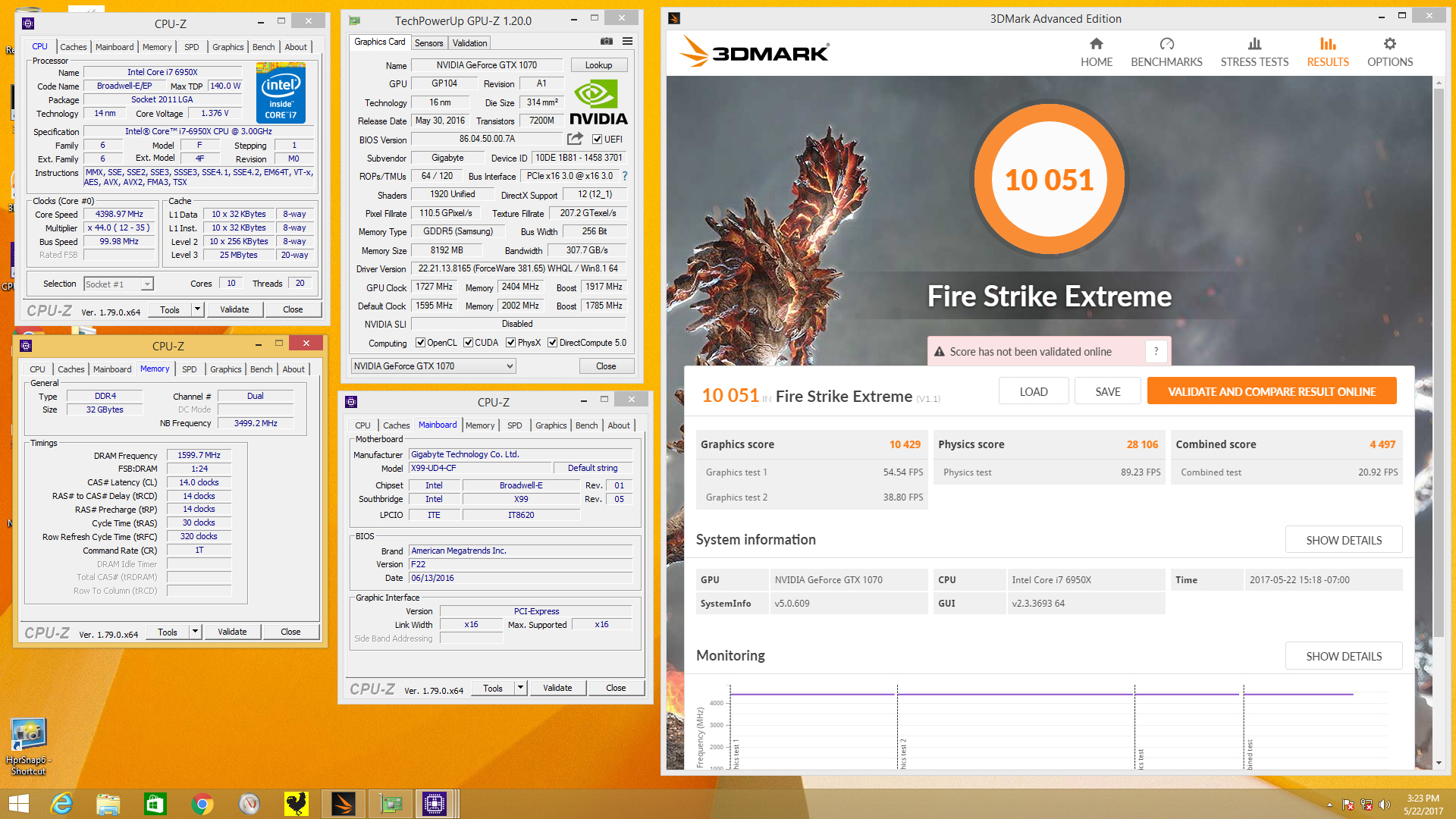This screenshot has width=1456, height=819.
Task: Click the 3DMark logo in the header
Action: click(x=755, y=52)
